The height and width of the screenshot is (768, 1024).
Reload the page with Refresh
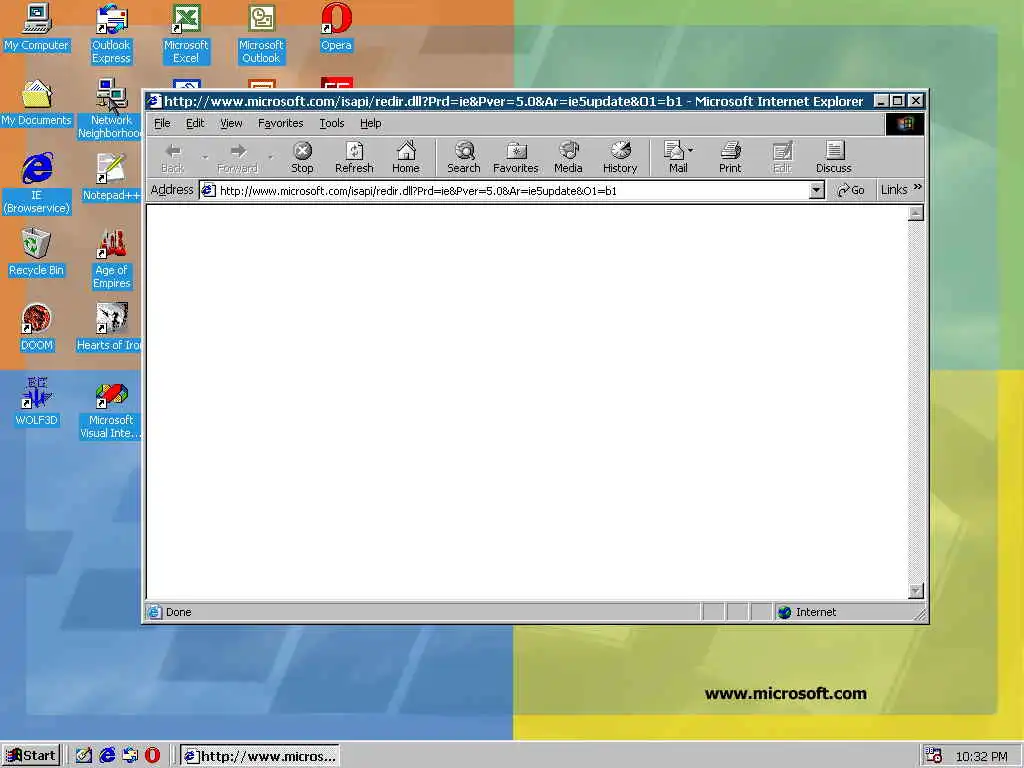click(x=354, y=157)
